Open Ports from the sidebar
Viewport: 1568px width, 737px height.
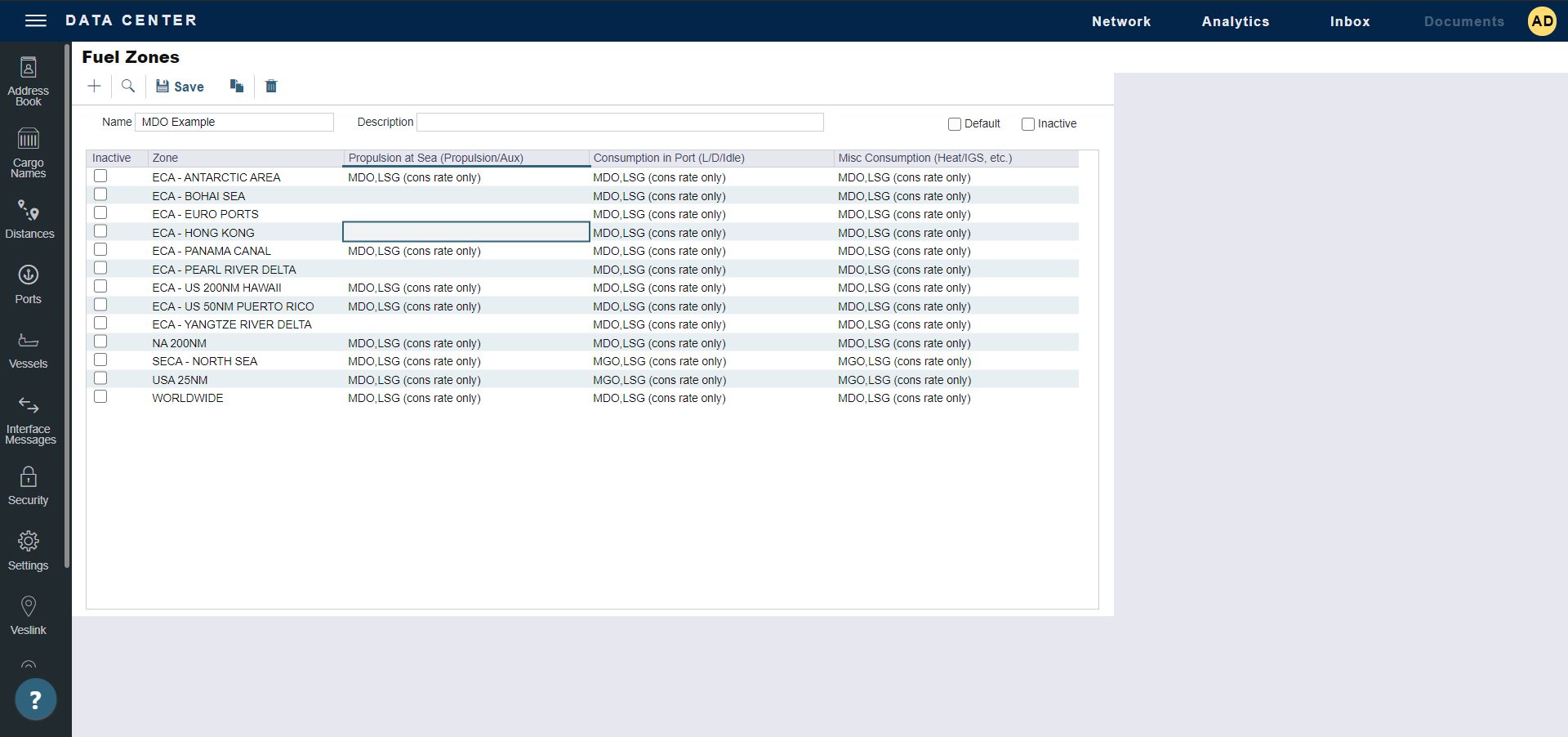(29, 284)
